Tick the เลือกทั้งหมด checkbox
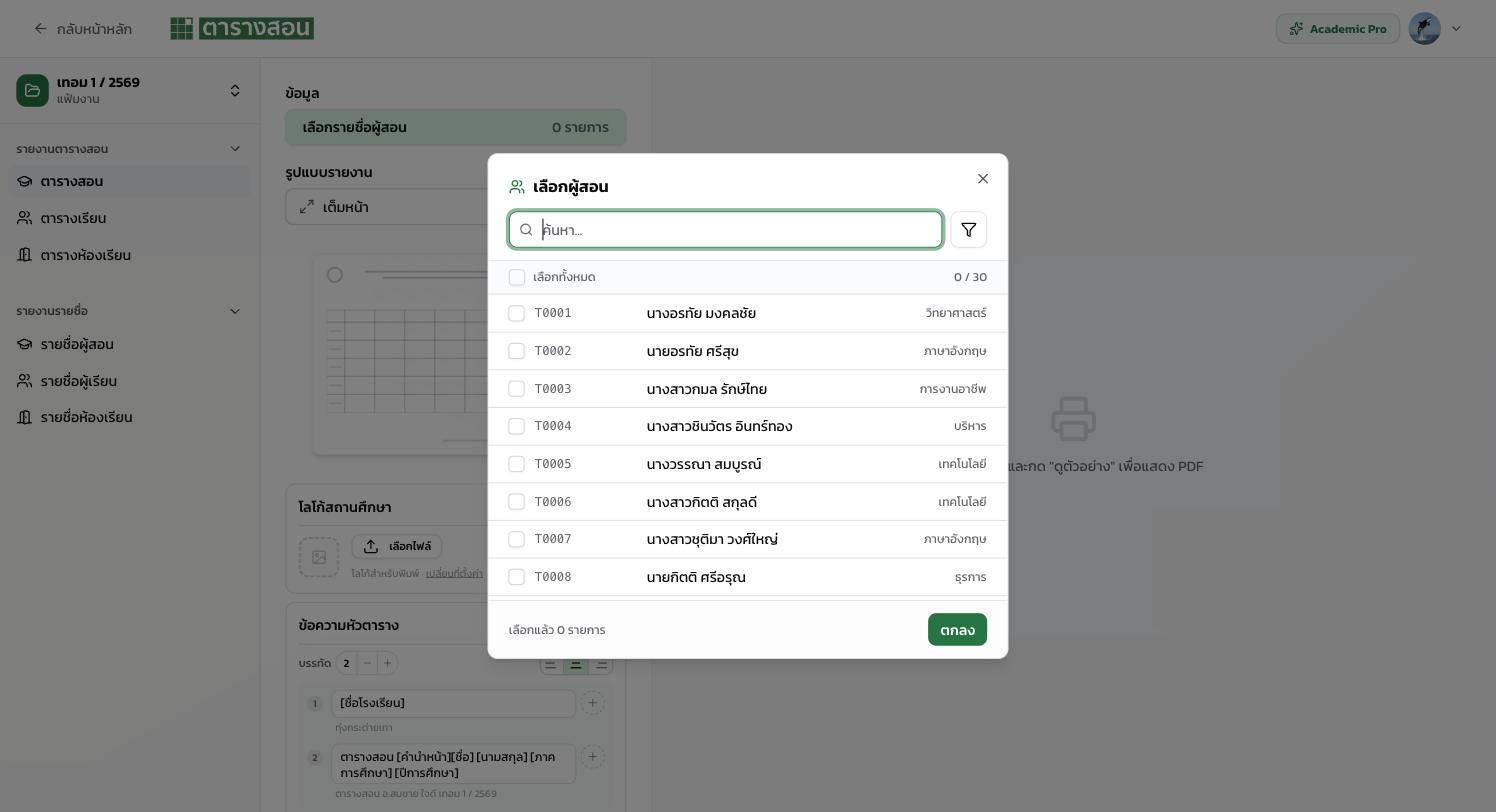 click(517, 277)
